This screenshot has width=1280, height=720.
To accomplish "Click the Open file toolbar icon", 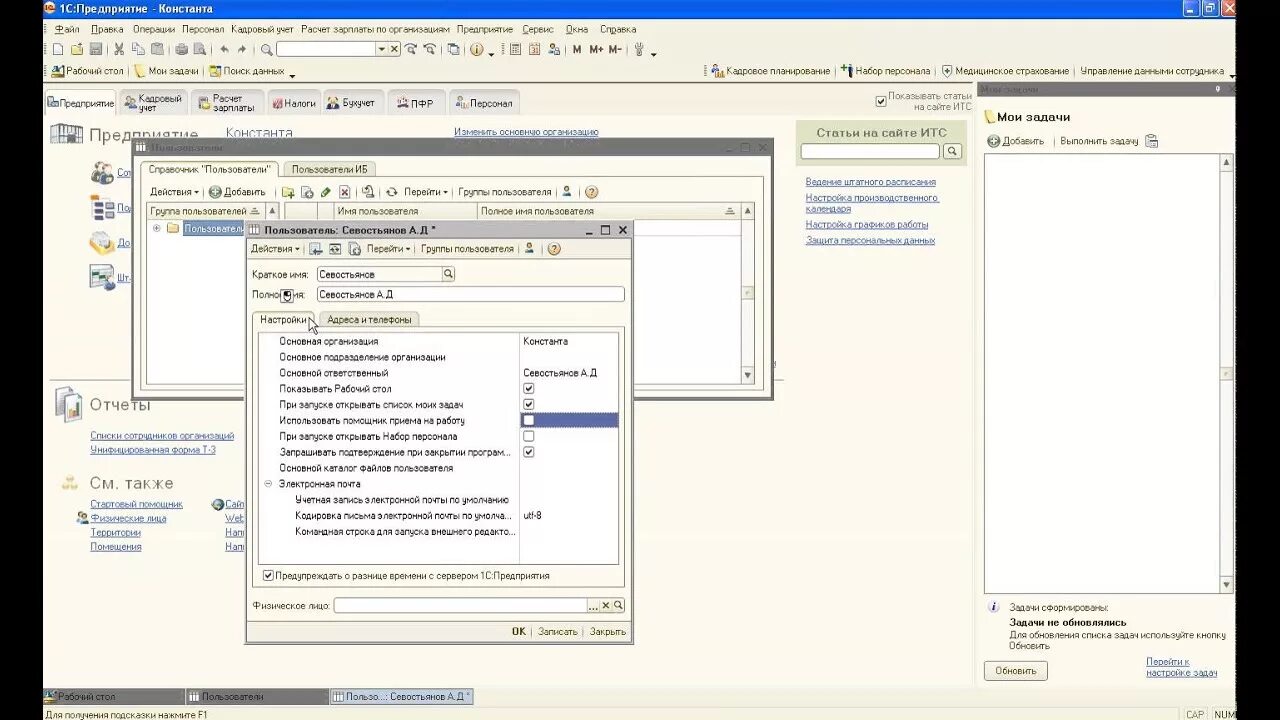I will point(77,49).
